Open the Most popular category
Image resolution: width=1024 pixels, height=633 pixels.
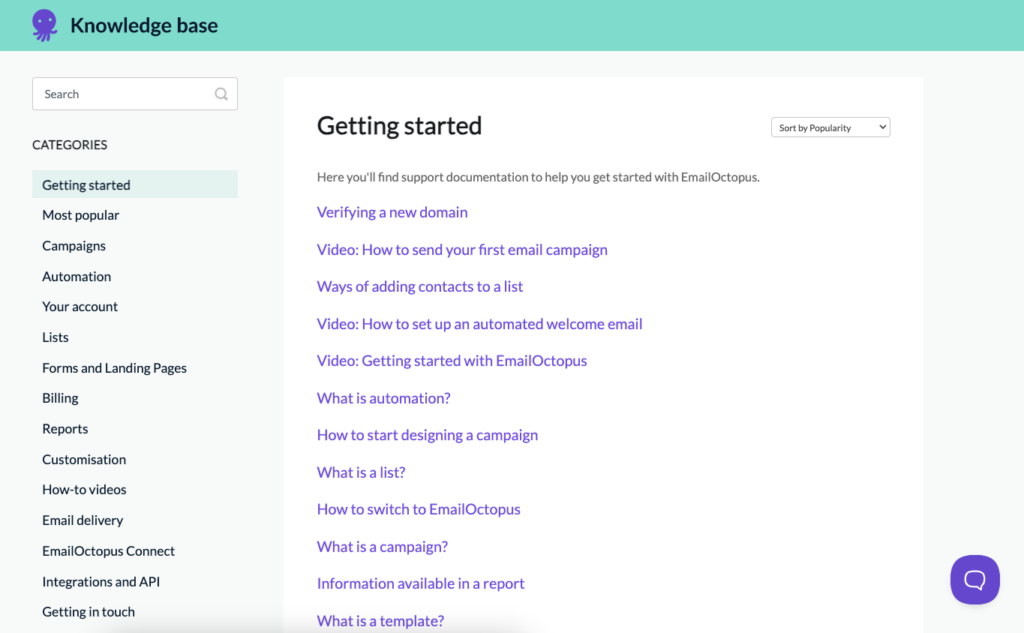(80, 215)
